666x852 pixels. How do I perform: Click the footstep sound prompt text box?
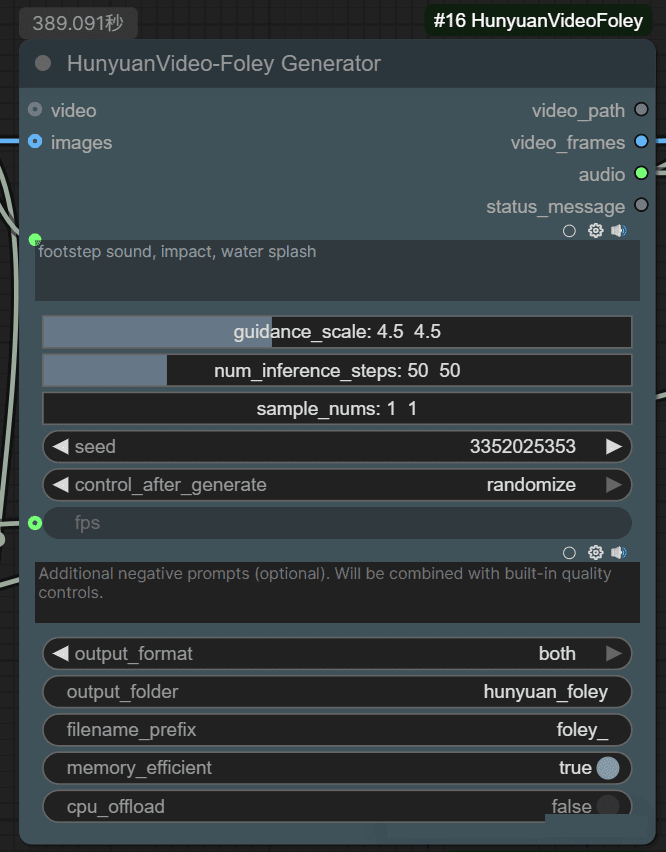[337, 271]
